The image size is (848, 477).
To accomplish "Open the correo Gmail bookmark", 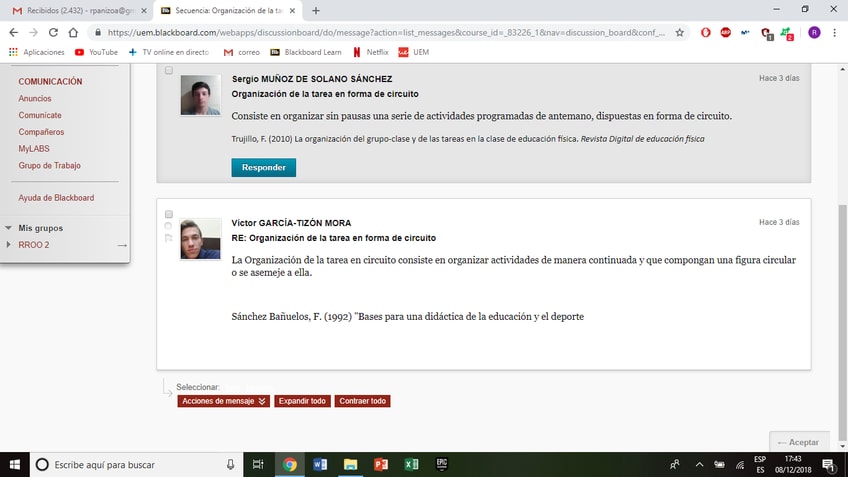I will [x=242, y=52].
